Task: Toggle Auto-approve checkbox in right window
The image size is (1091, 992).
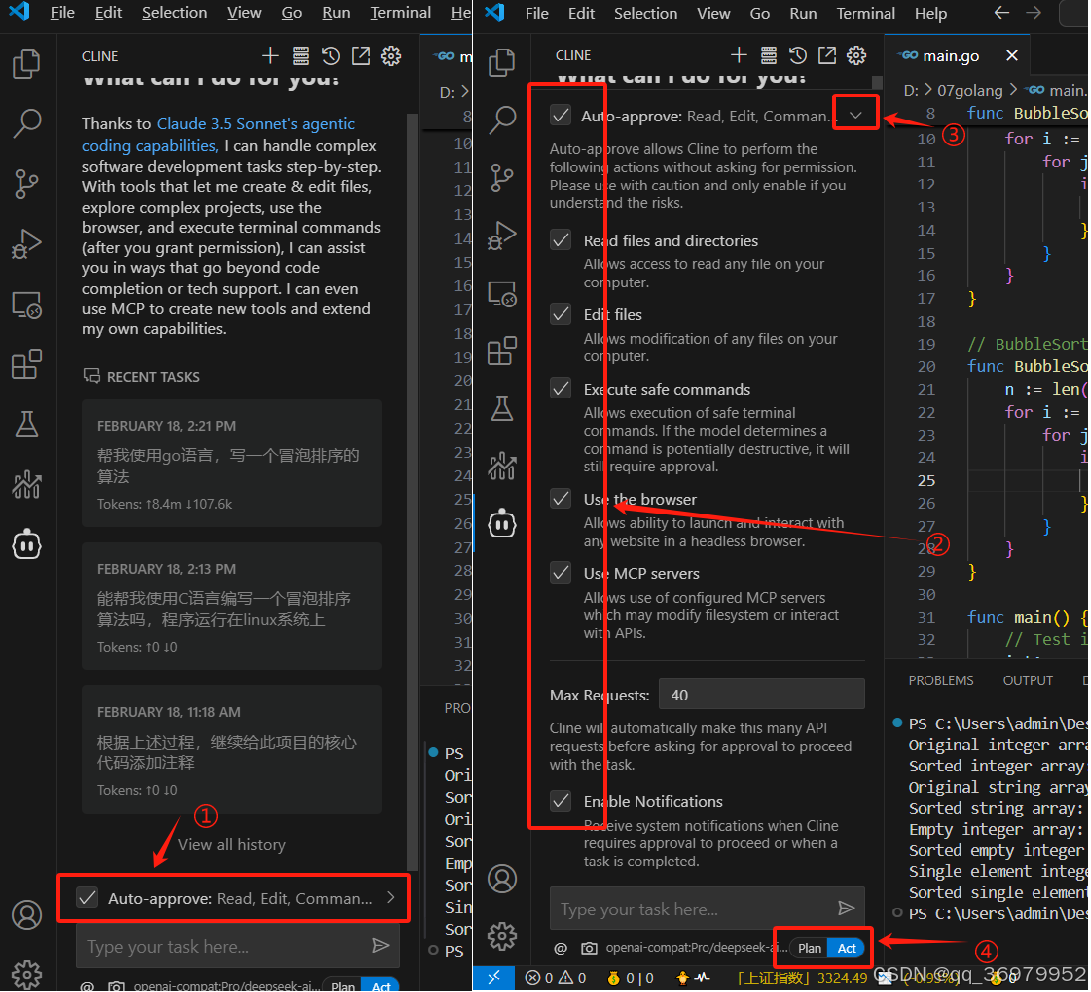Action: click(x=560, y=115)
